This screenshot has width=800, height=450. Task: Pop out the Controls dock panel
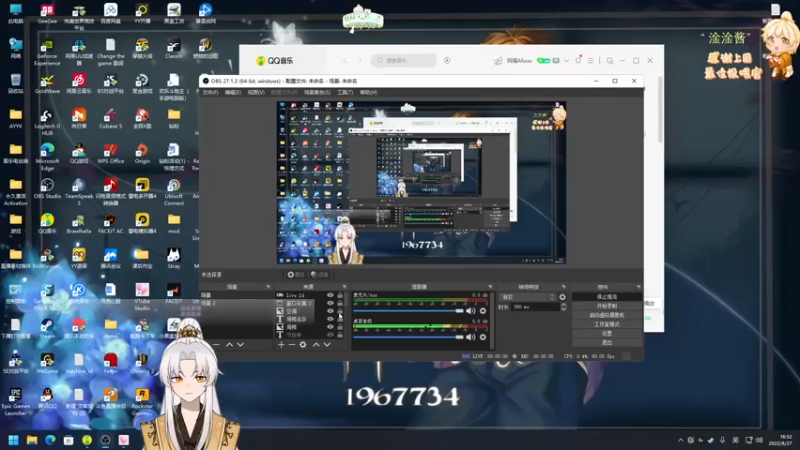click(x=638, y=287)
